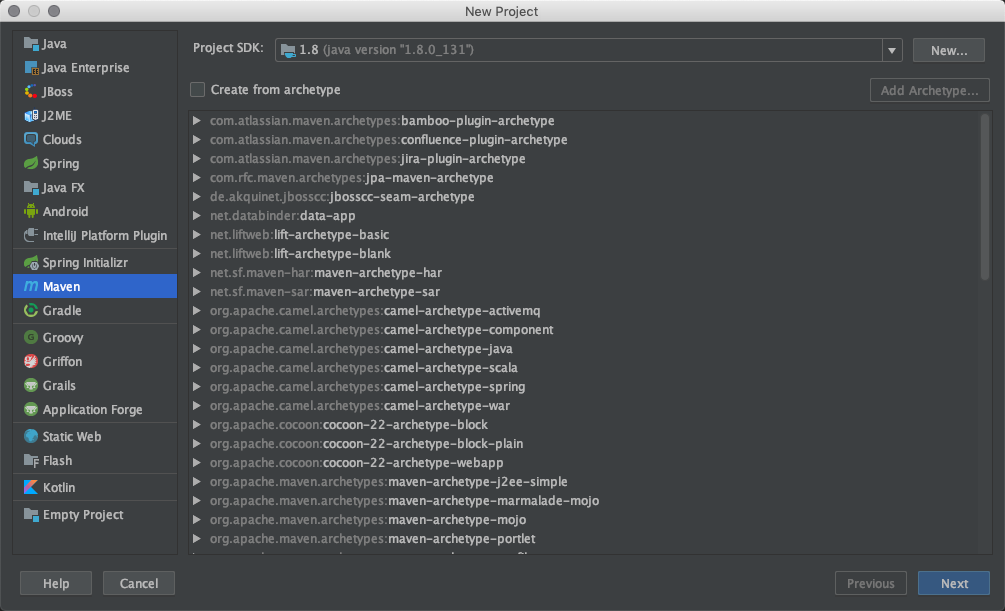Click the Java Enterprise icon
Viewport: 1005px width, 611px height.
31,67
